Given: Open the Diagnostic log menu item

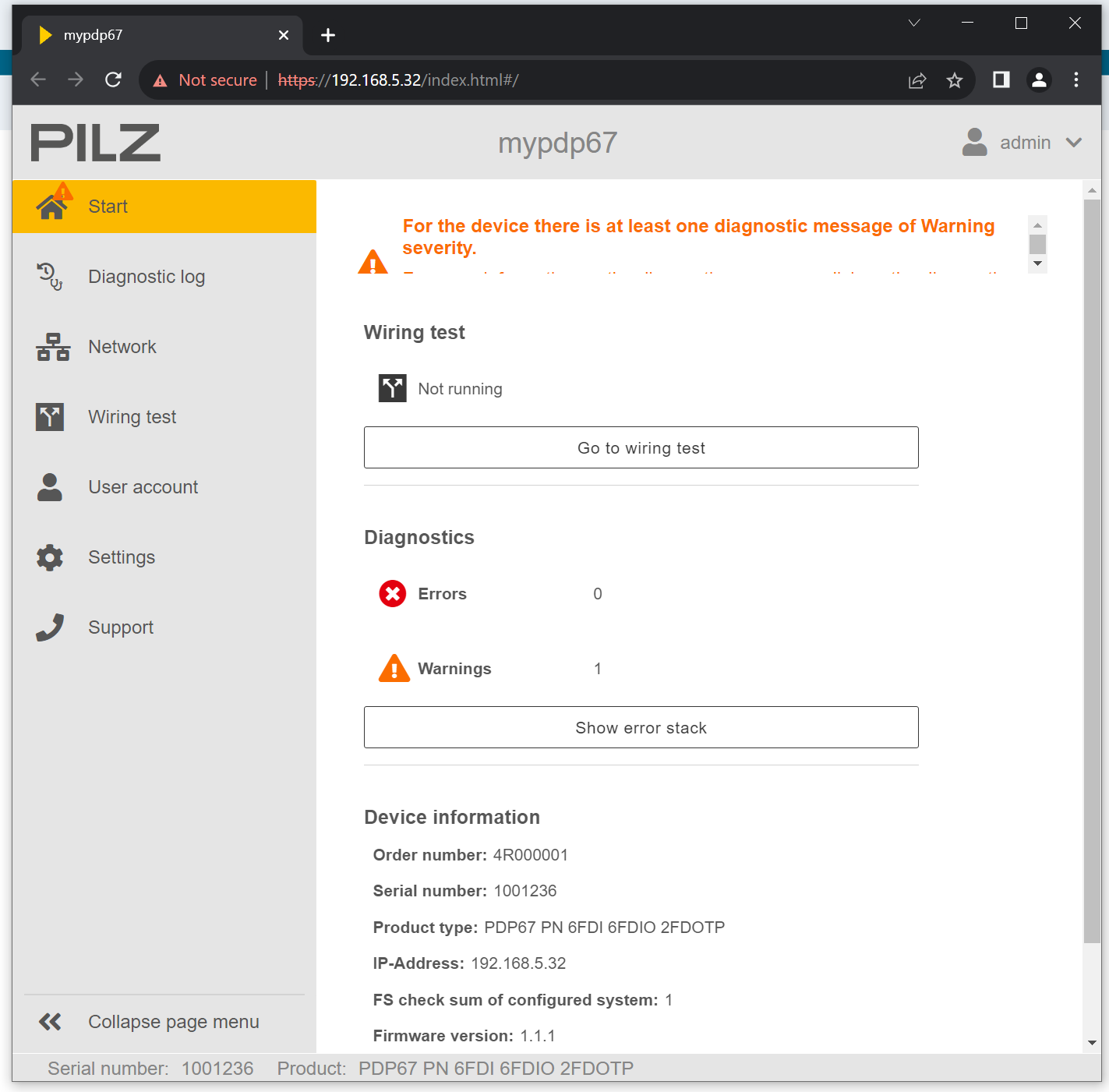Looking at the screenshot, I should (x=164, y=277).
